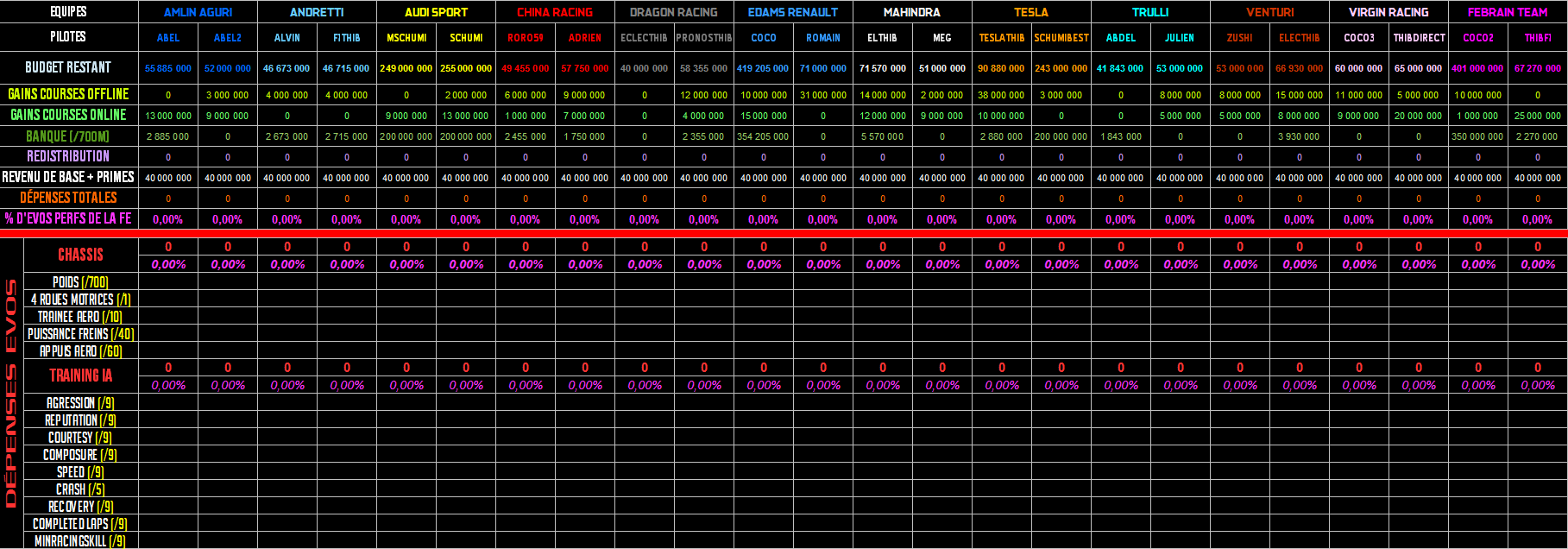Select pilot MEG name cell
The image size is (1568, 549).
[x=942, y=38]
